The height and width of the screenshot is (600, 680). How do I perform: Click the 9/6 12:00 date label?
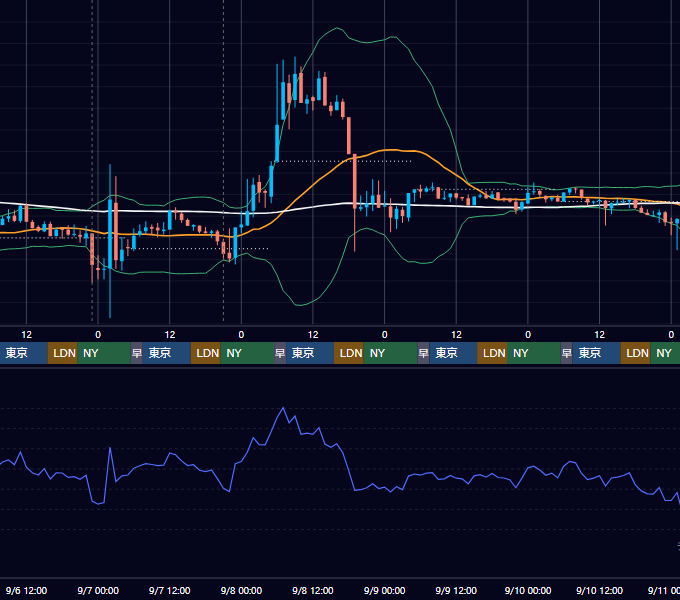26,590
